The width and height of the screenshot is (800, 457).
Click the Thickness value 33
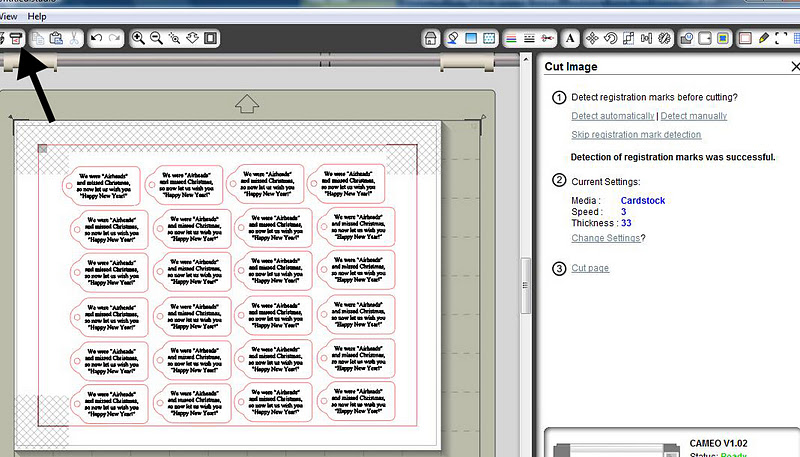pos(626,223)
